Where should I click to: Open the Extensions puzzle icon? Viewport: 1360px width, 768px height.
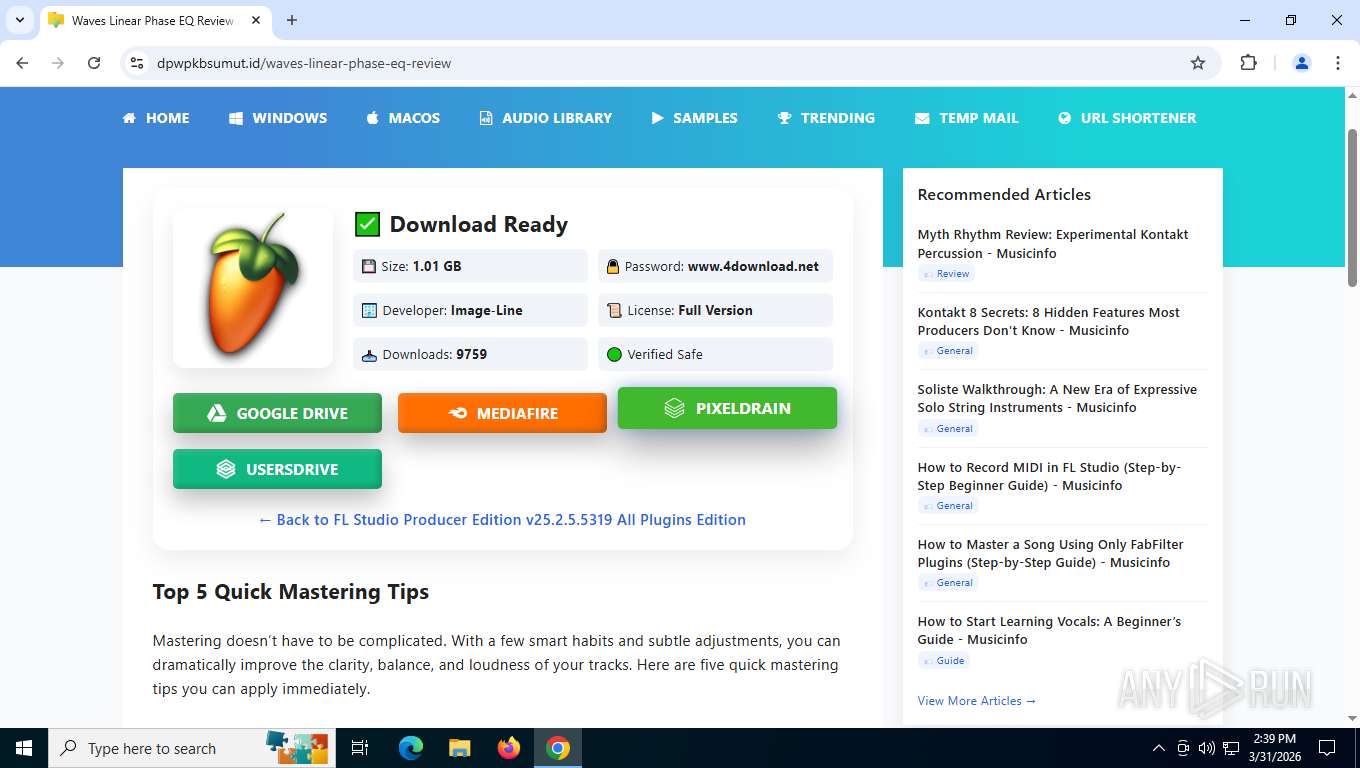1248,63
